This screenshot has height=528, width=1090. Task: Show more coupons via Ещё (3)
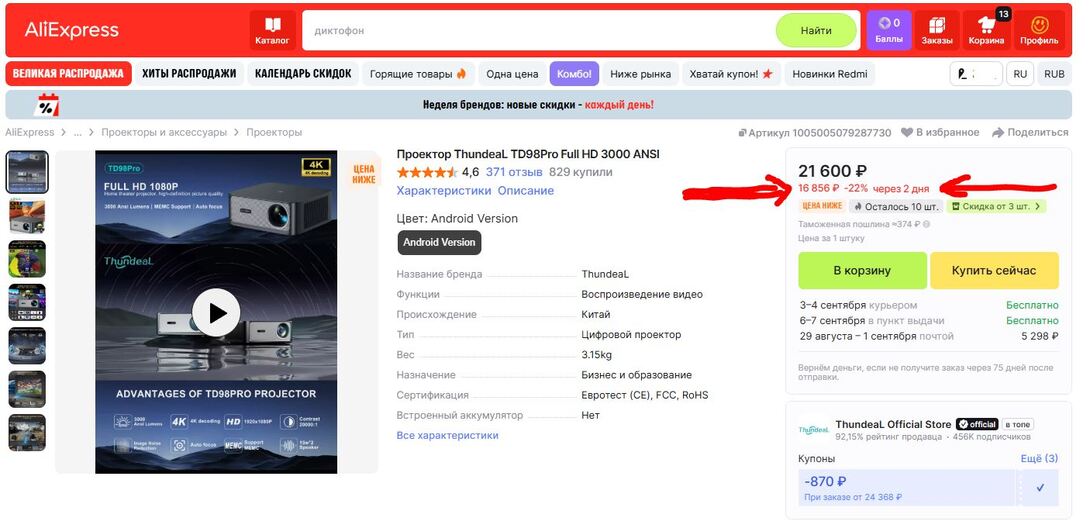pyautogui.click(x=1039, y=459)
